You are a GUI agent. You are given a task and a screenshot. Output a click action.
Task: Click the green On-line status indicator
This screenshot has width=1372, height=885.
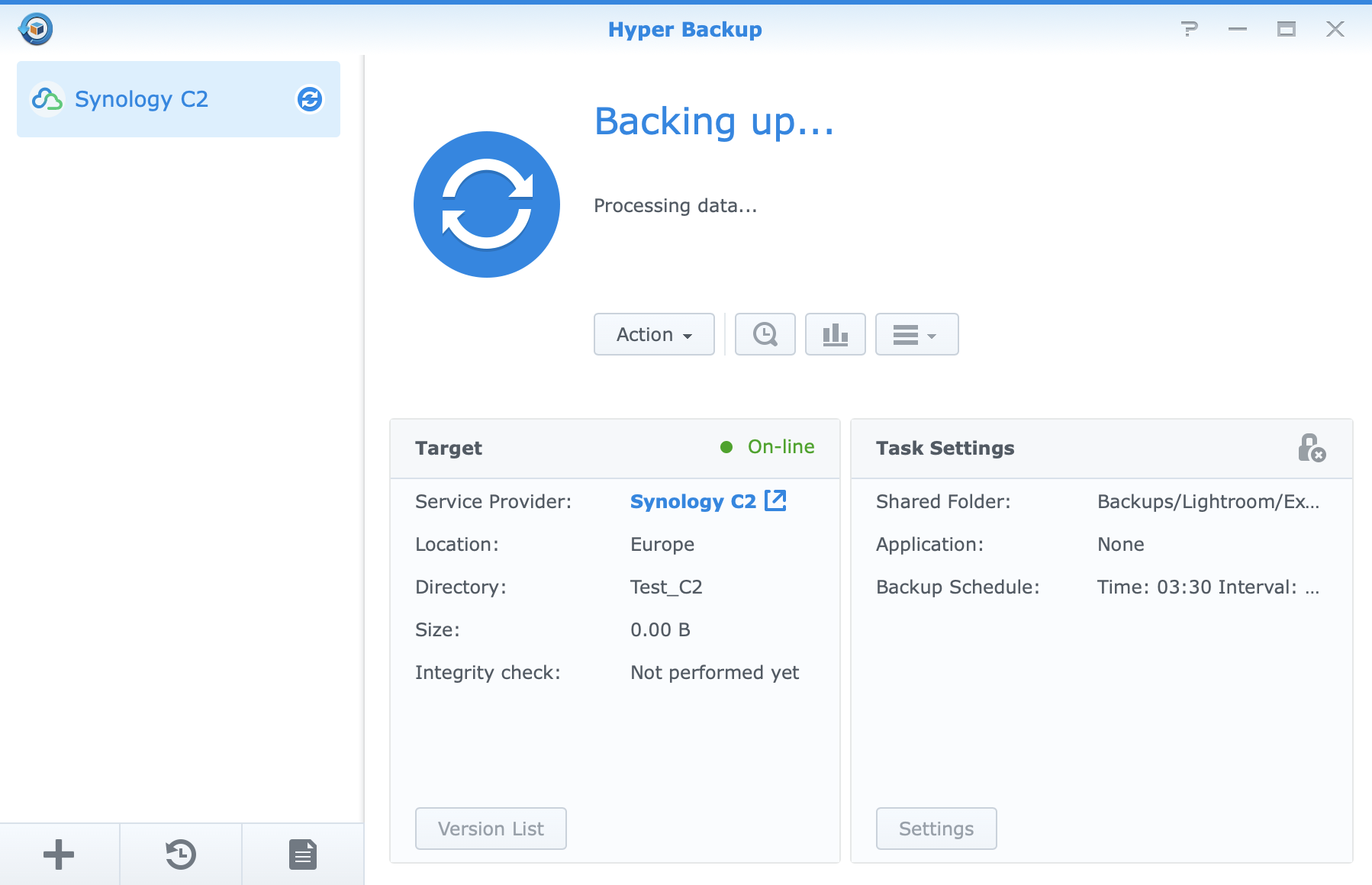[x=768, y=447]
